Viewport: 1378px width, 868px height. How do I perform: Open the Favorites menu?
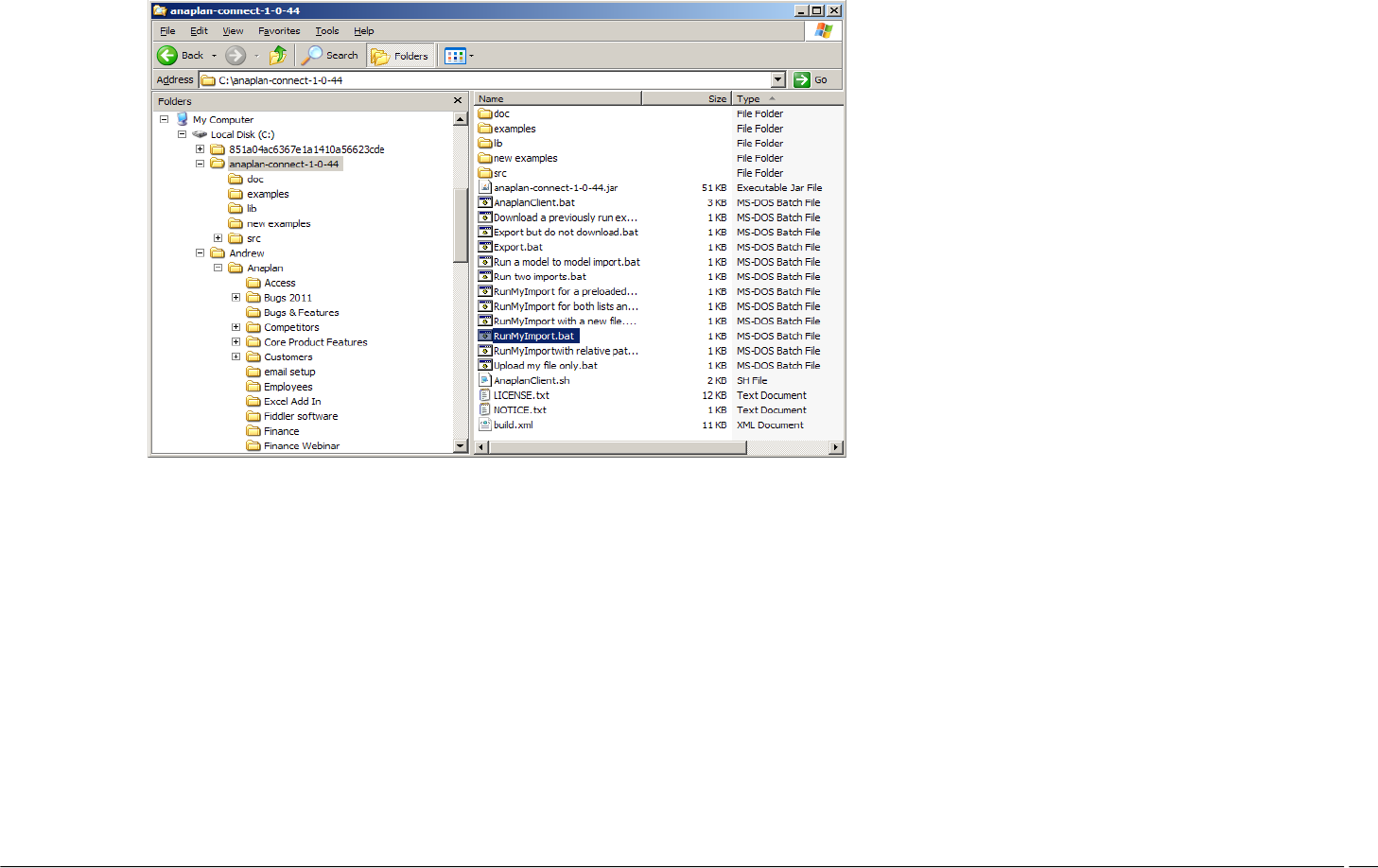pos(279,31)
